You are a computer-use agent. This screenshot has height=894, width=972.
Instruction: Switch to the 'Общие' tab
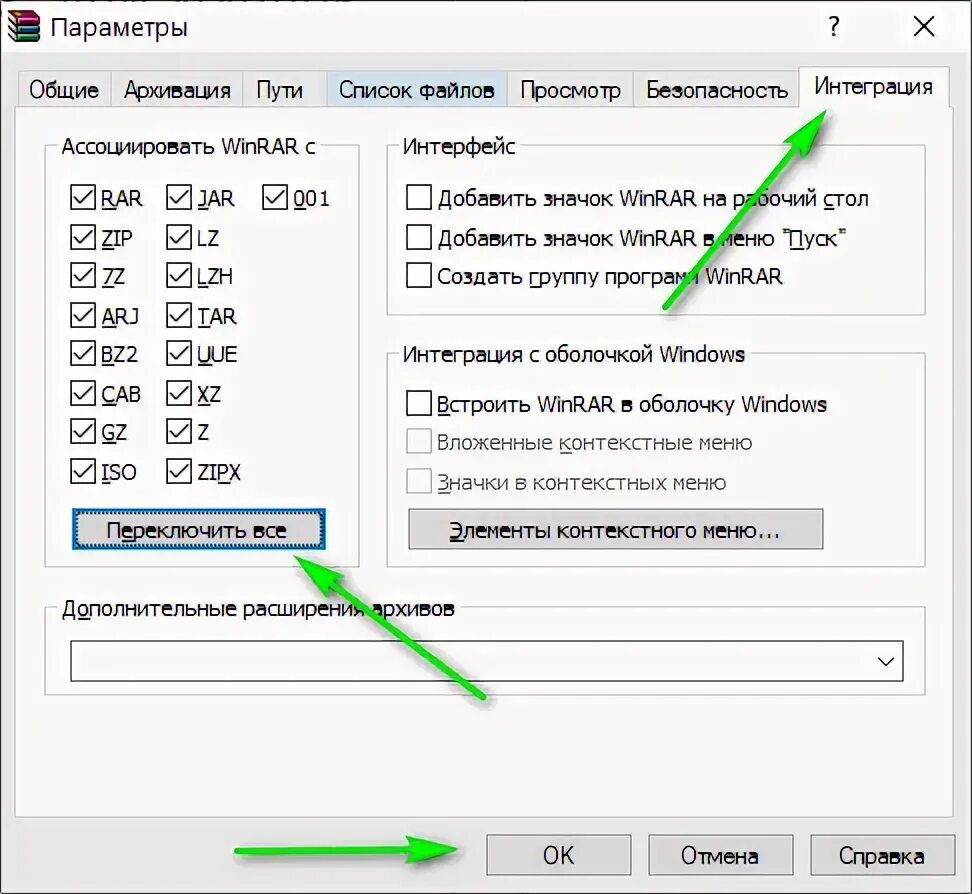pyautogui.click(x=62, y=88)
